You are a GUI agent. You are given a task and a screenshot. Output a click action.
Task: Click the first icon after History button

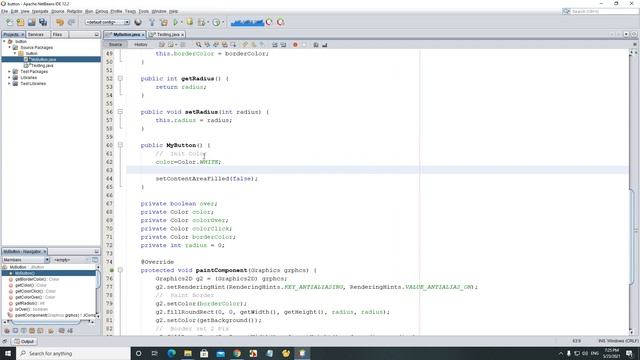click(162, 44)
